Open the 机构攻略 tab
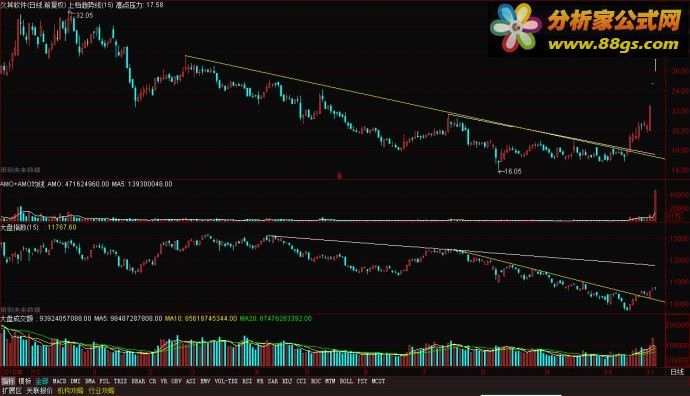 point(70,391)
